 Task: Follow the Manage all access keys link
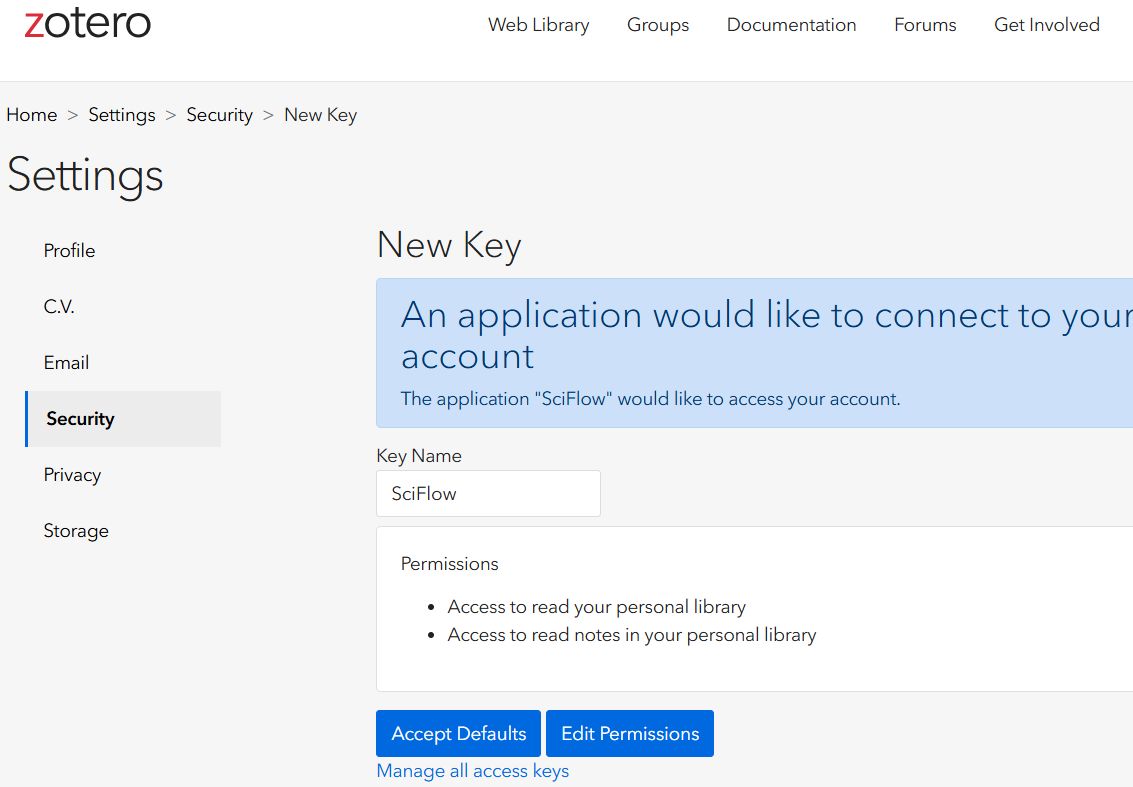pyautogui.click(x=472, y=771)
